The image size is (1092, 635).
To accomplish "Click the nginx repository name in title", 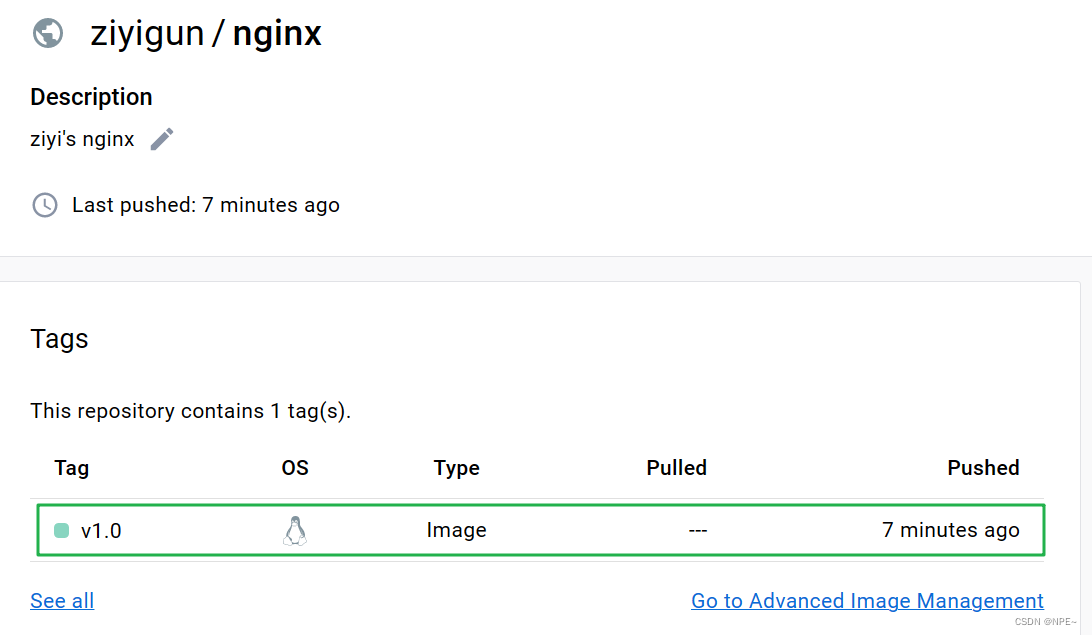I will (x=277, y=33).
